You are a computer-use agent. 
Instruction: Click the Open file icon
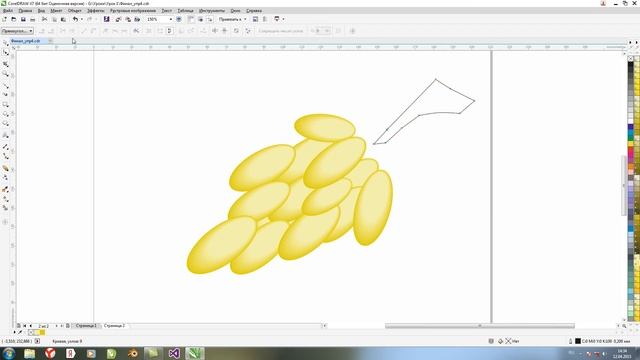13,19
